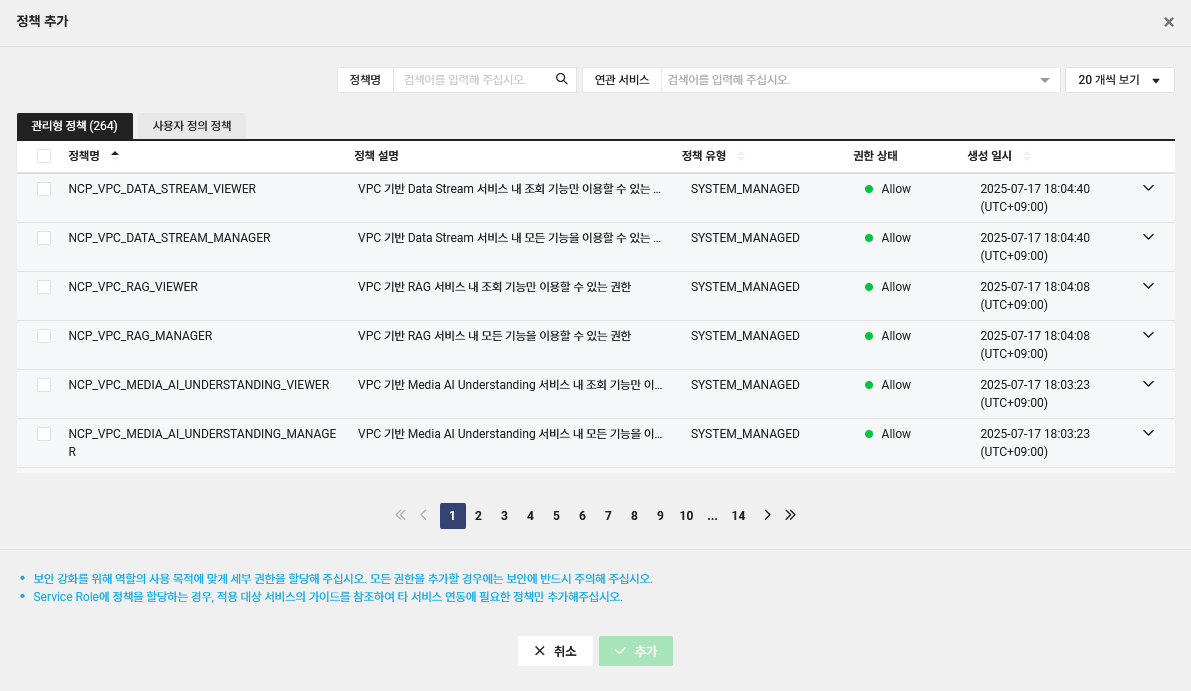Click policy name NCP_VPC_RAG_MANAGER
Image resolution: width=1191 pixels, height=691 pixels.
[x=141, y=336]
